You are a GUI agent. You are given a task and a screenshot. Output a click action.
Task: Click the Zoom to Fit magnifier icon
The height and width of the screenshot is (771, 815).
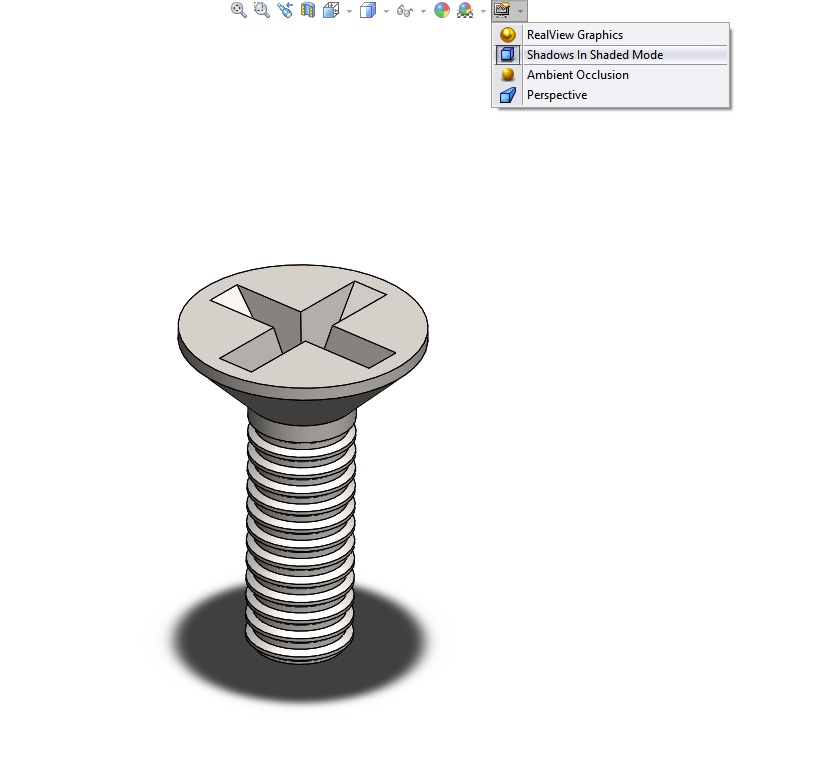(x=239, y=10)
